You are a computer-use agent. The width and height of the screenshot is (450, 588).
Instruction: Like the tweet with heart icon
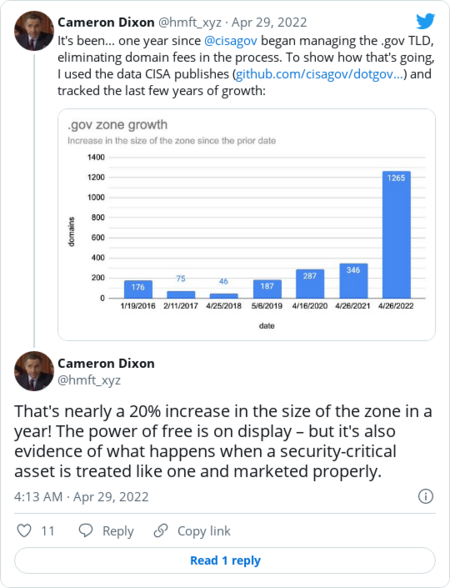coord(24,531)
